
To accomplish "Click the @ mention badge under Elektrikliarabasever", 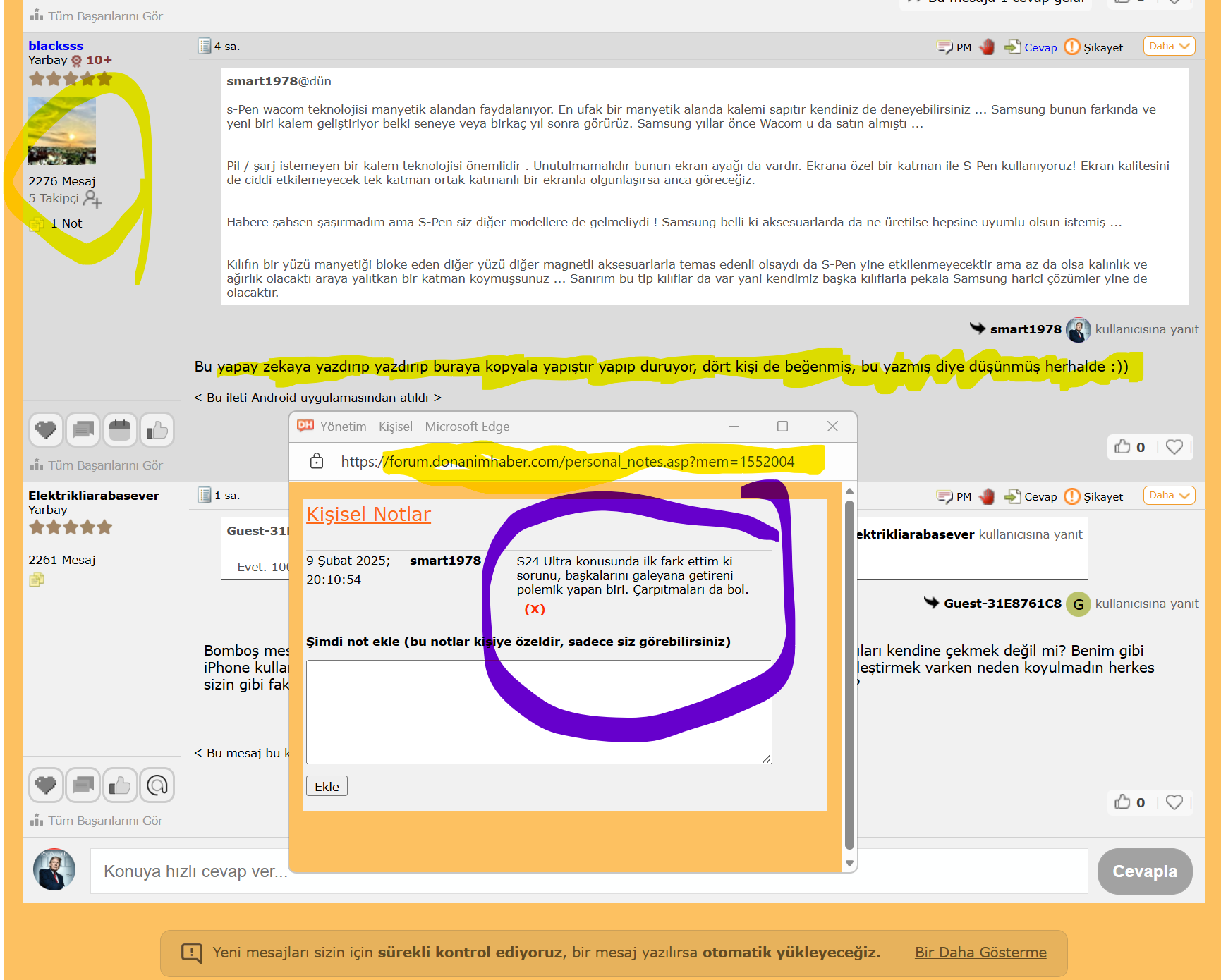I will click(157, 785).
